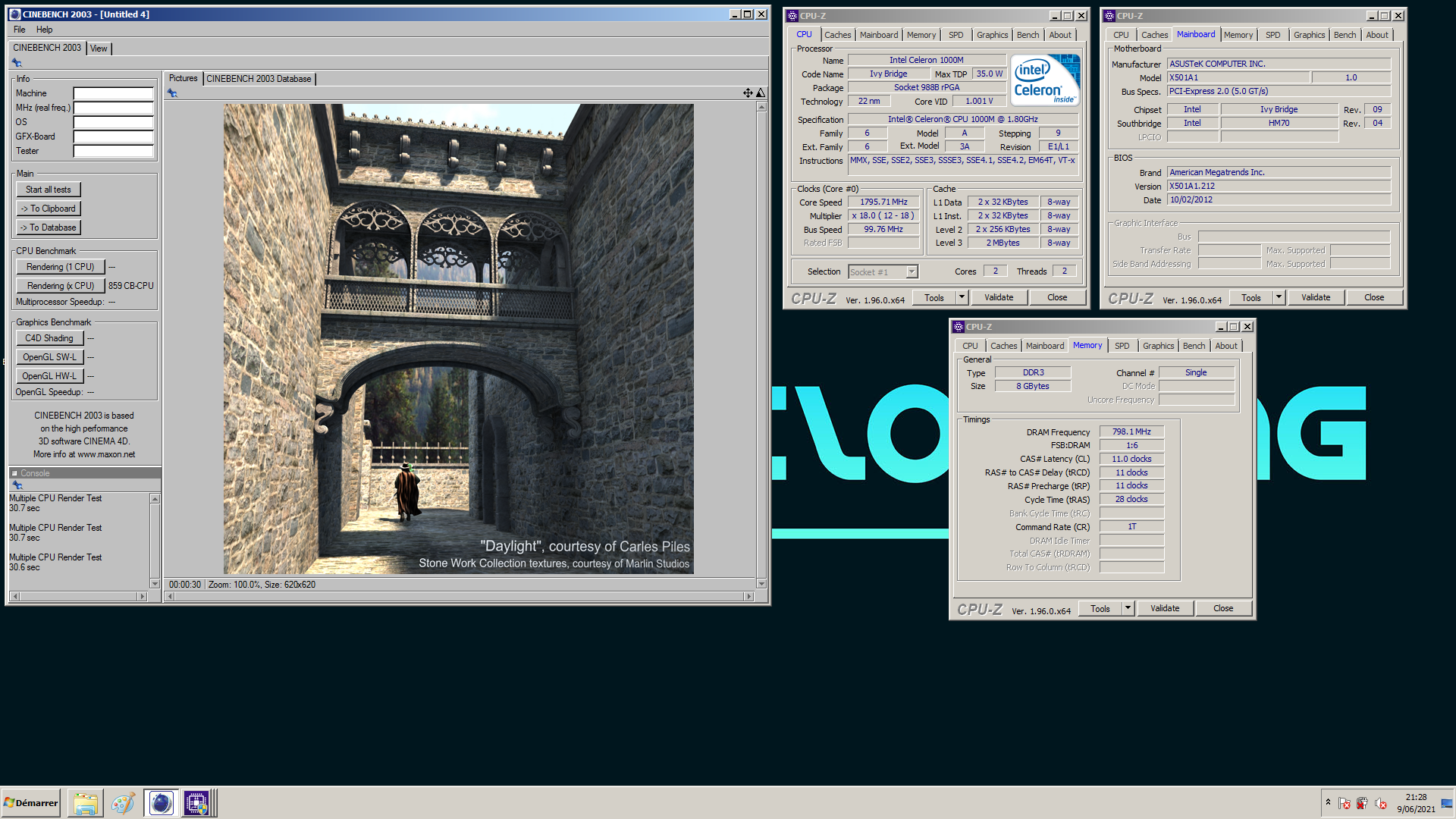Image resolution: width=1456 pixels, height=819 pixels.
Task: Run the OpenGL SW-L test
Action: [x=49, y=357]
